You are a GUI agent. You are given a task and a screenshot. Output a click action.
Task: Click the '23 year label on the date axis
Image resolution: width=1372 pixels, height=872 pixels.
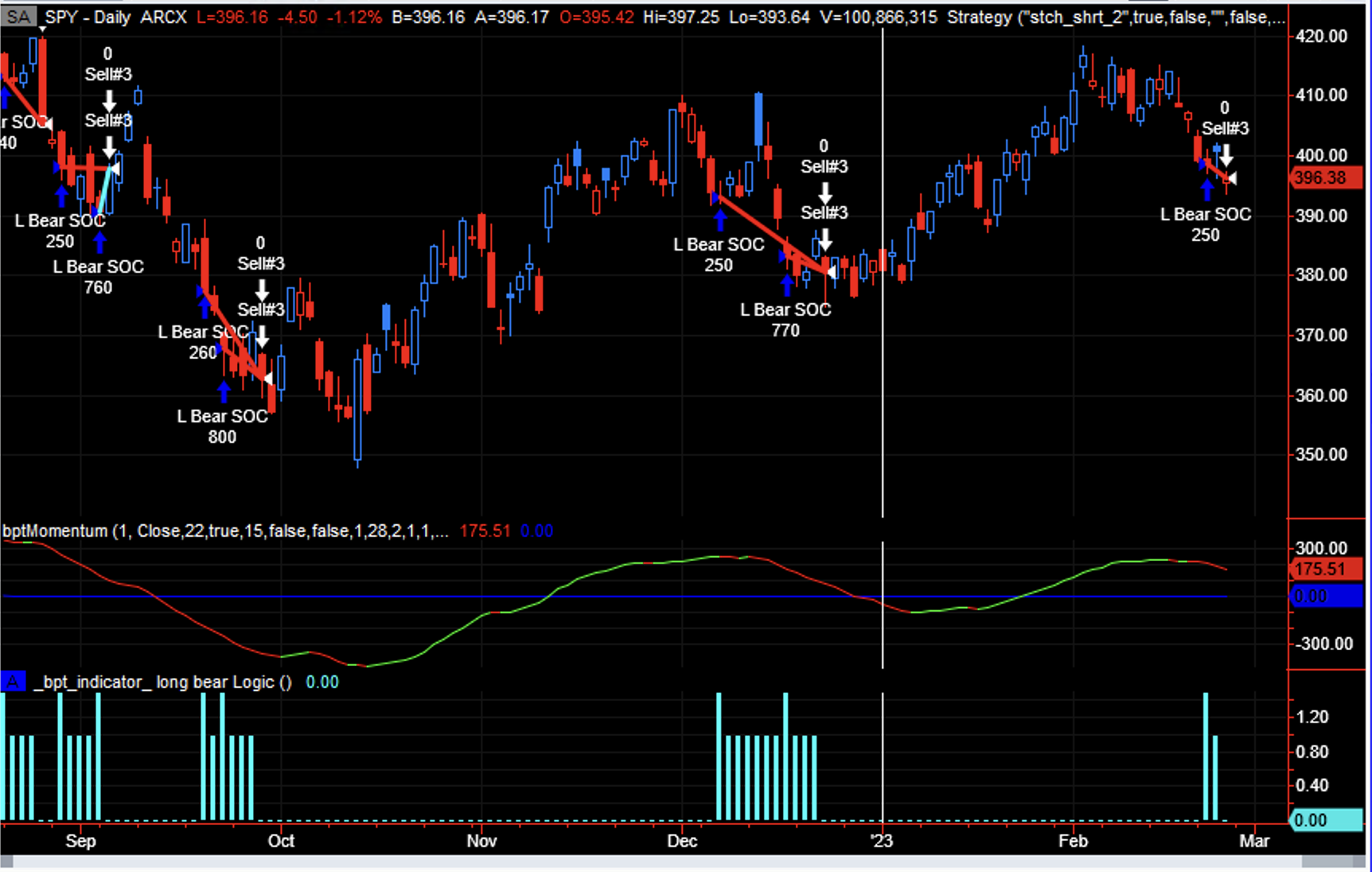pyautogui.click(x=882, y=841)
